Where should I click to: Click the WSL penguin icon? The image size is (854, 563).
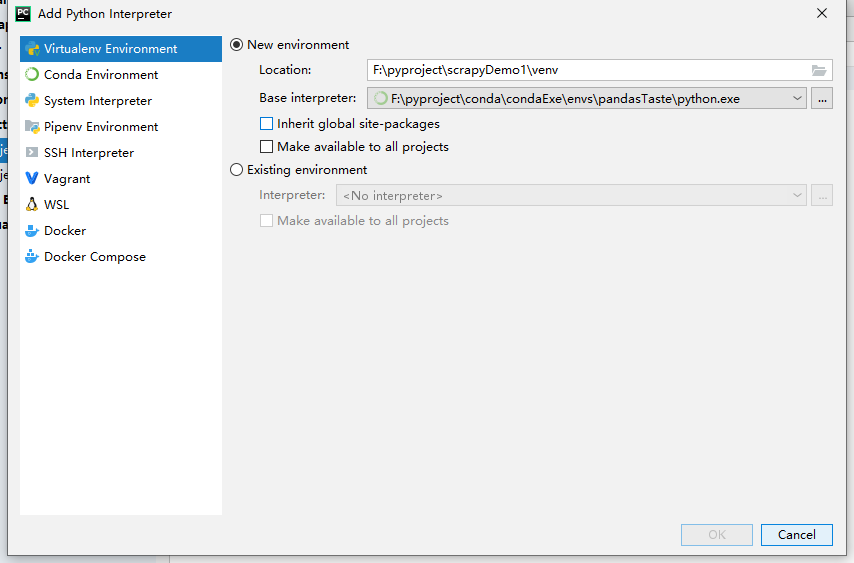[x=32, y=205]
